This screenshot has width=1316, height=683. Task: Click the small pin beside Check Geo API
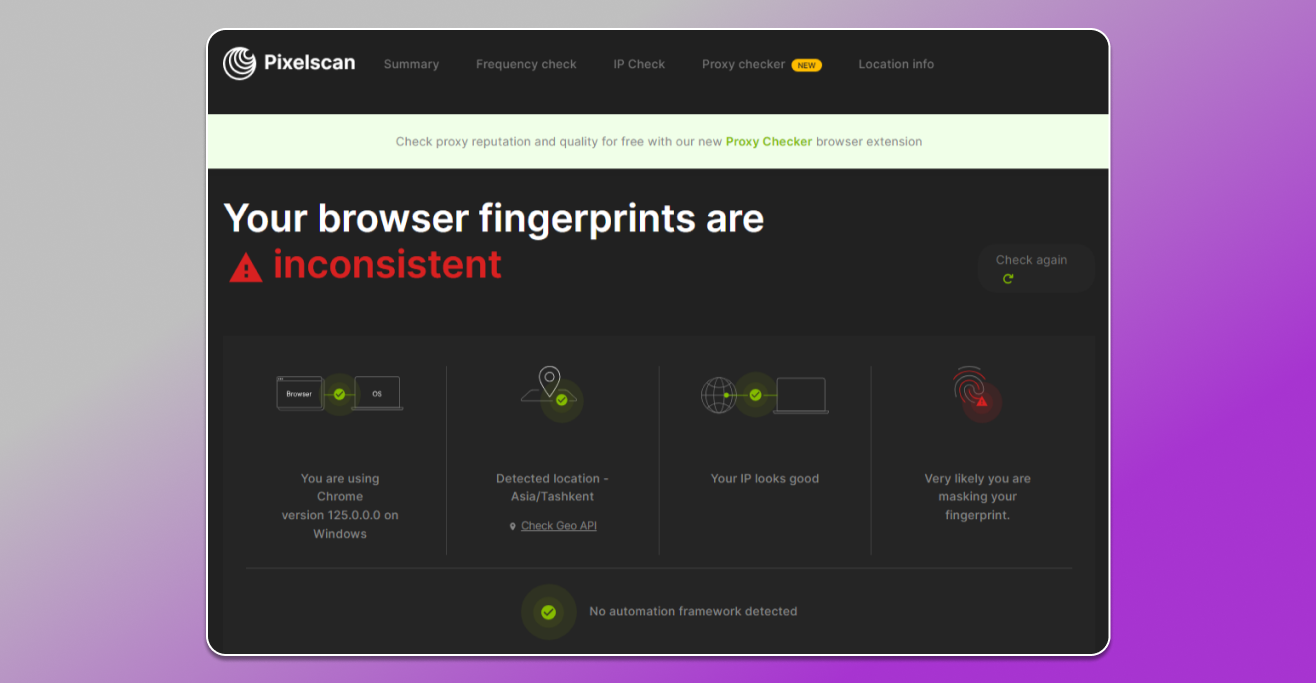click(x=513, y=526)
